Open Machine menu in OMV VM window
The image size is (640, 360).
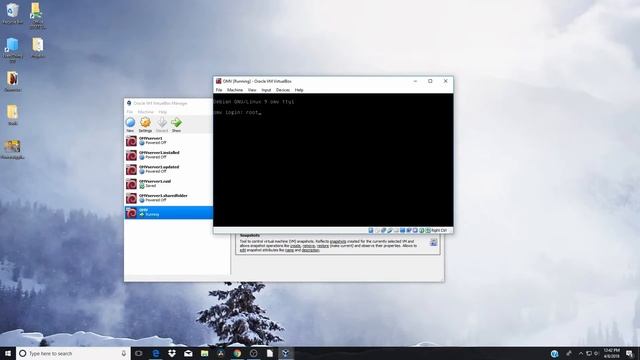click(x=235, y=90)
